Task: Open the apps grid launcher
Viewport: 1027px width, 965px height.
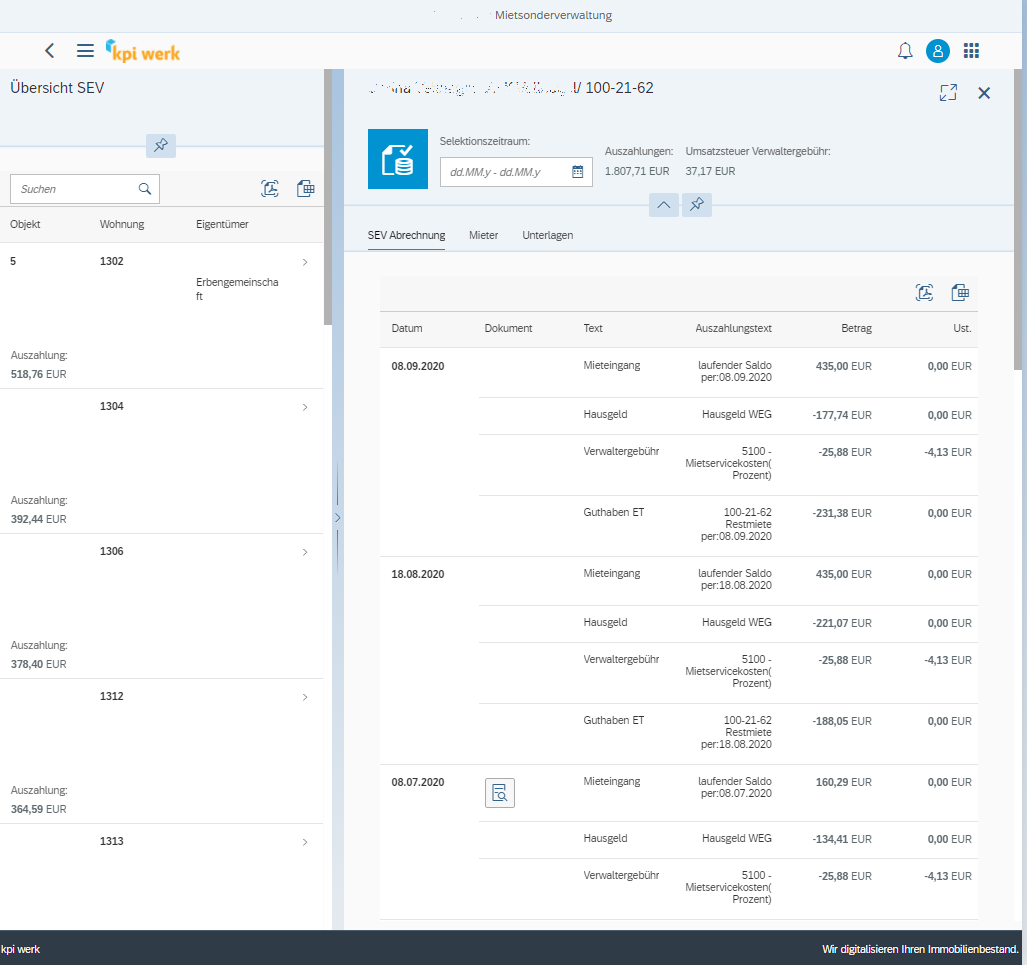Action: [971, 51]
